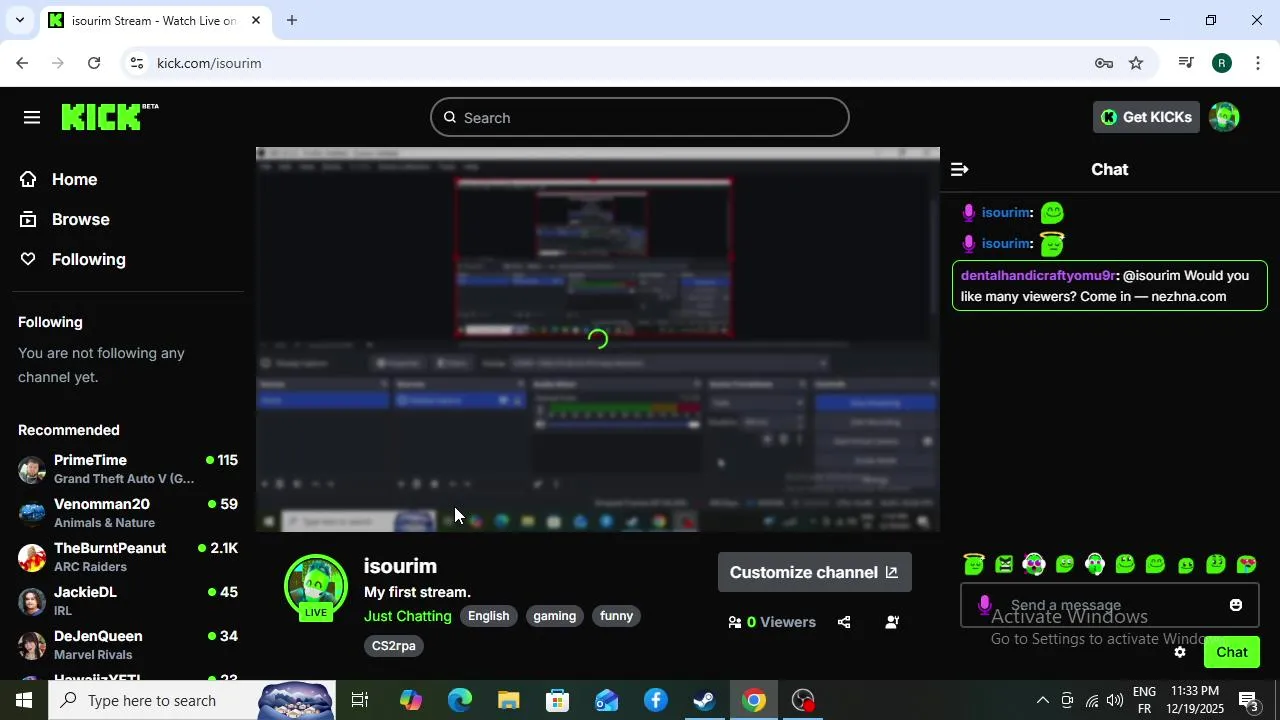This screenshot has width=1280, height=720.
Task: Click the live stream video player
Action: 598,340
